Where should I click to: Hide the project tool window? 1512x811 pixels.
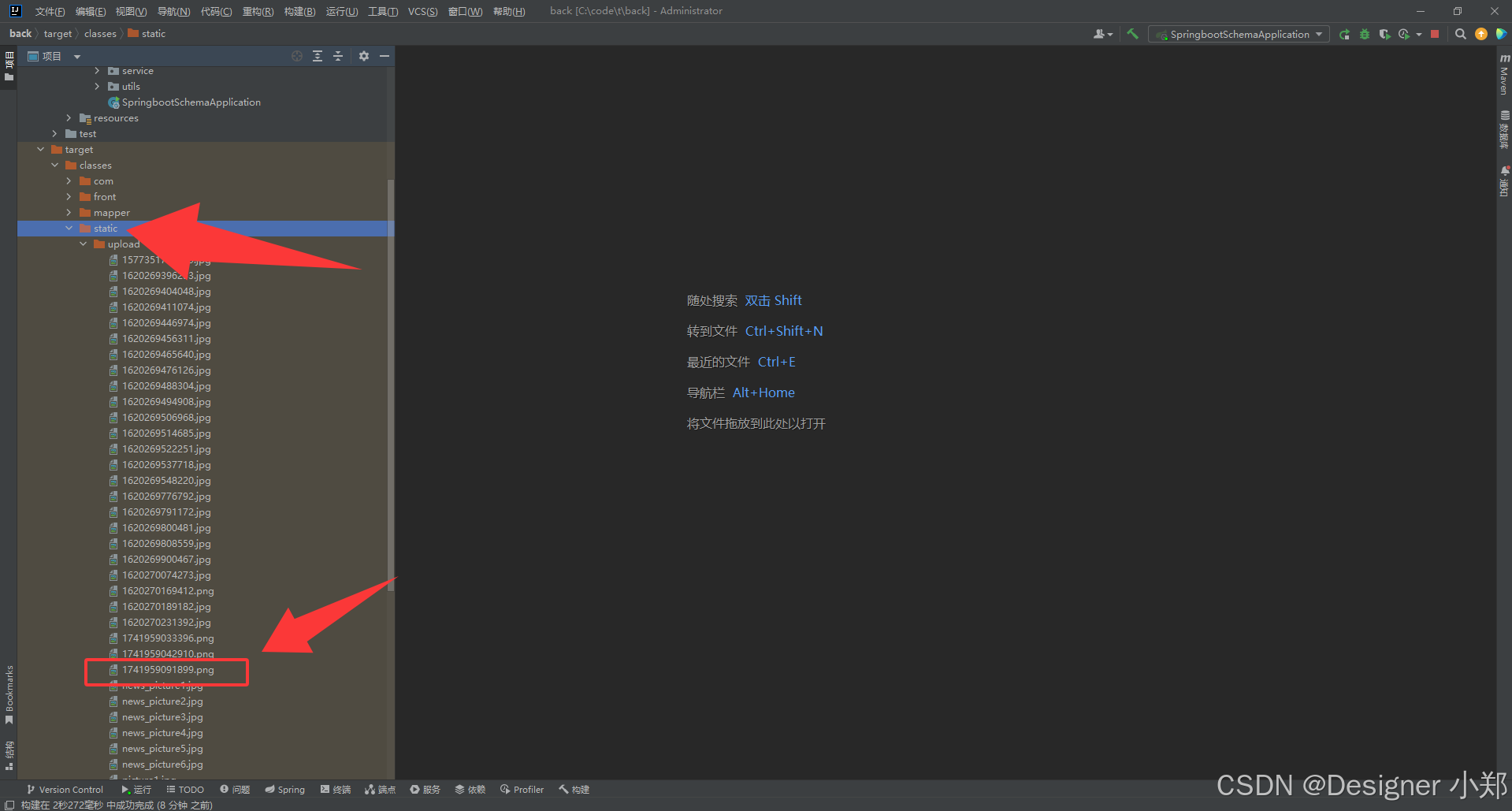coord(385,56)
